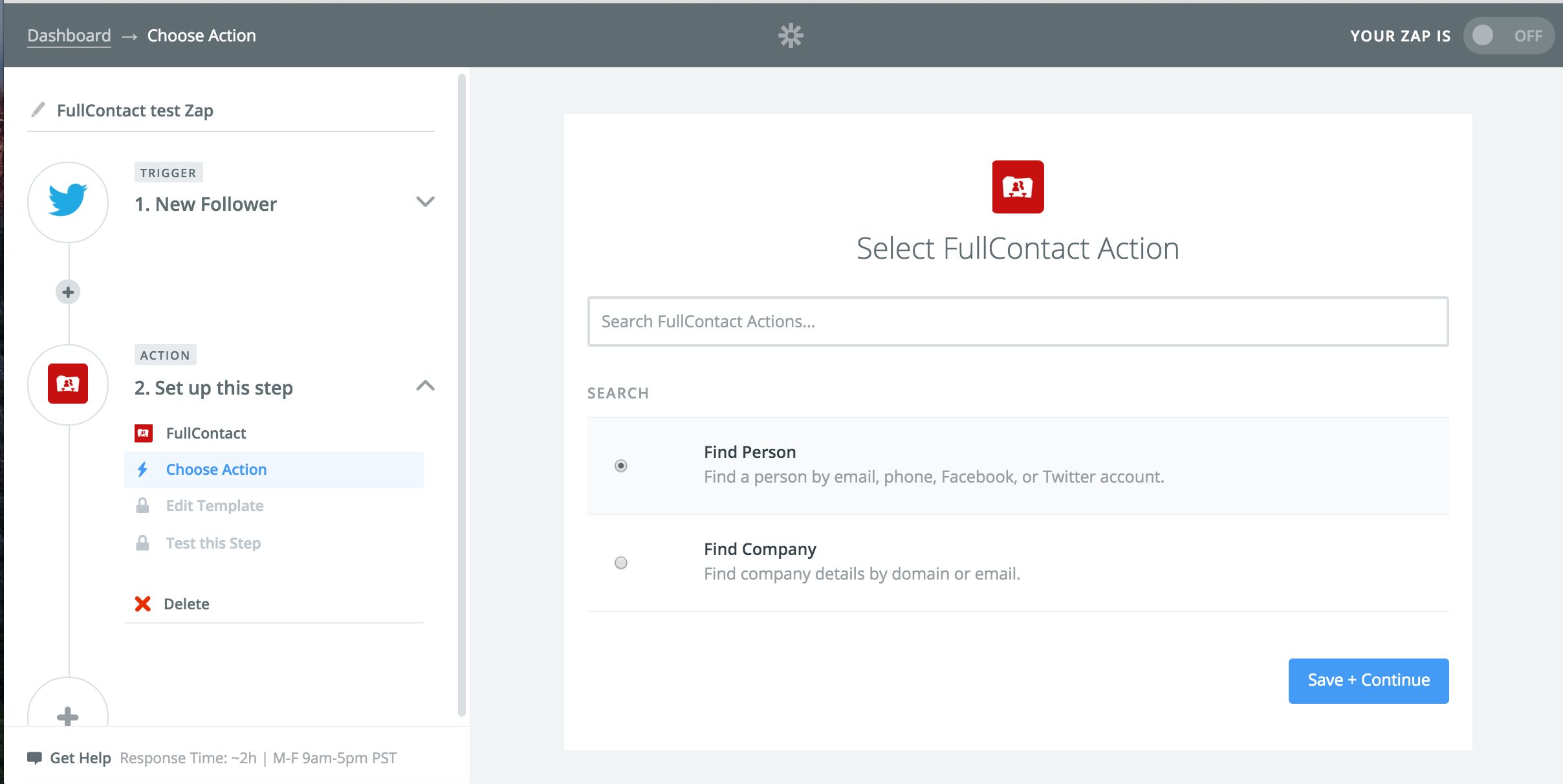Click 'Find company details by domain or email.' text

coord(862,574)
